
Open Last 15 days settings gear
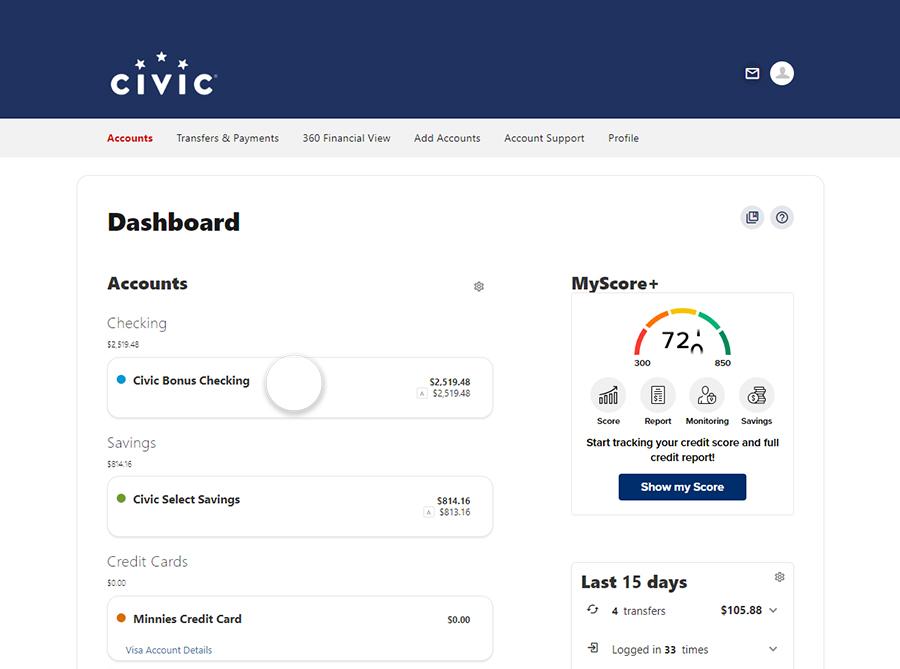pyautogui.click(x=779, y=577)
